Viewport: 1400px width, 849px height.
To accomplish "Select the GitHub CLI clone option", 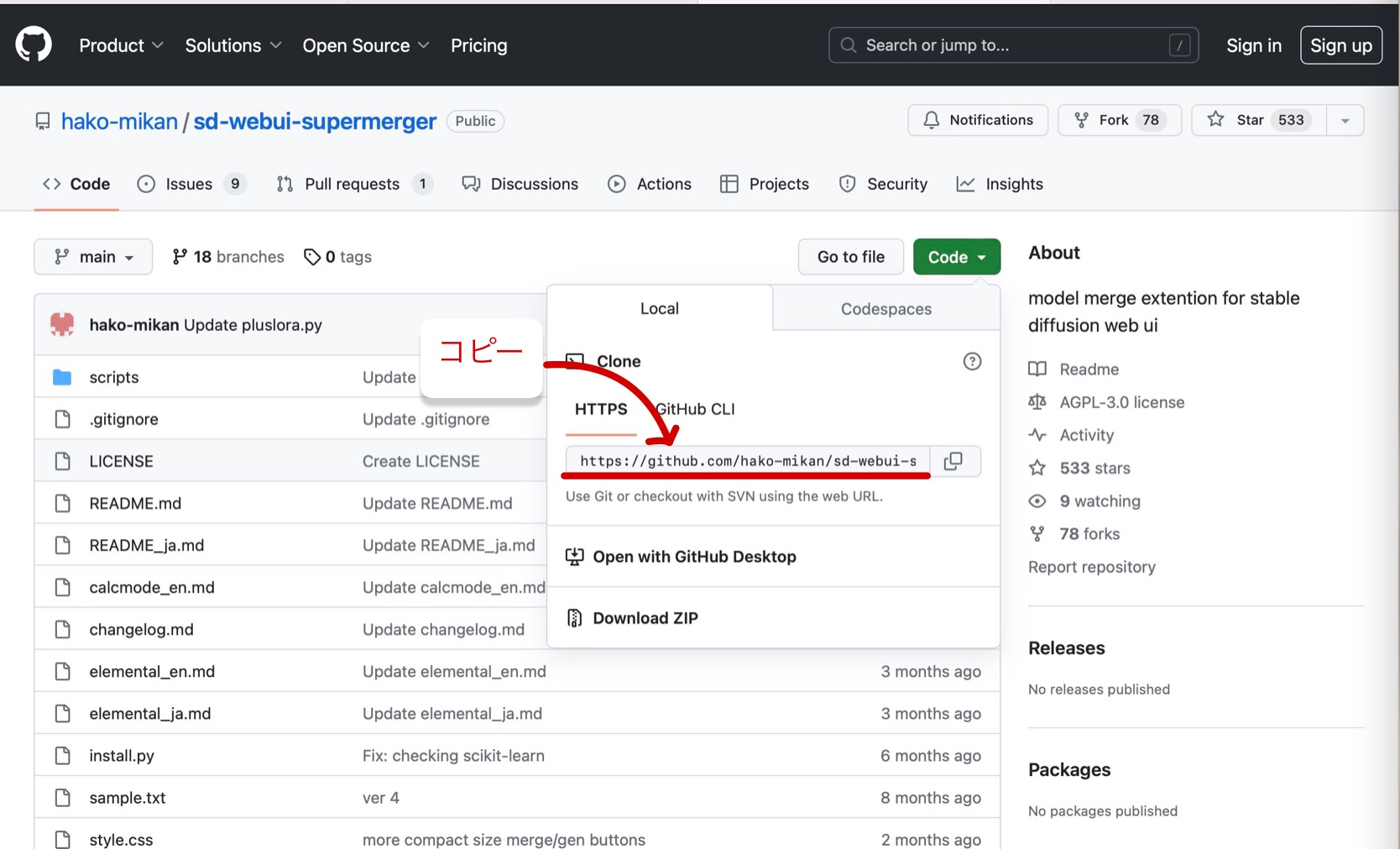I will click(x=697, y=409).
